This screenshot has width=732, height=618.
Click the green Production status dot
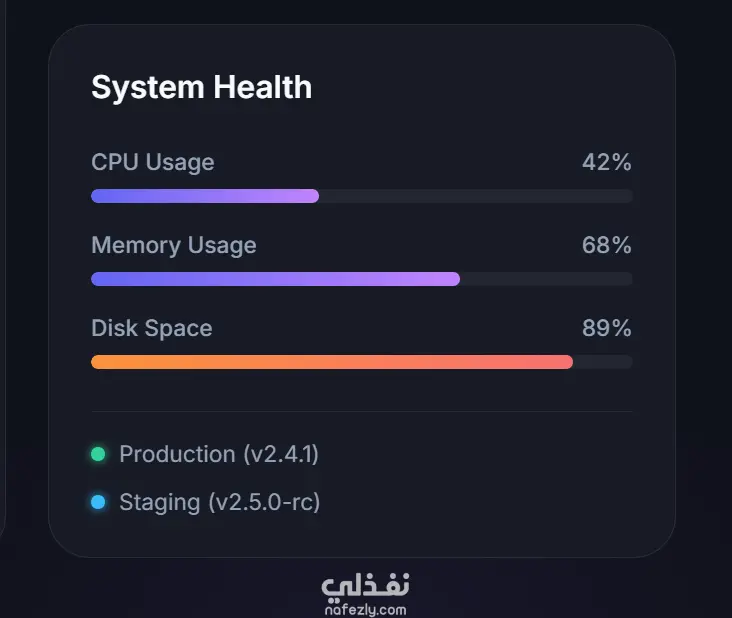[x=98, y=454]
